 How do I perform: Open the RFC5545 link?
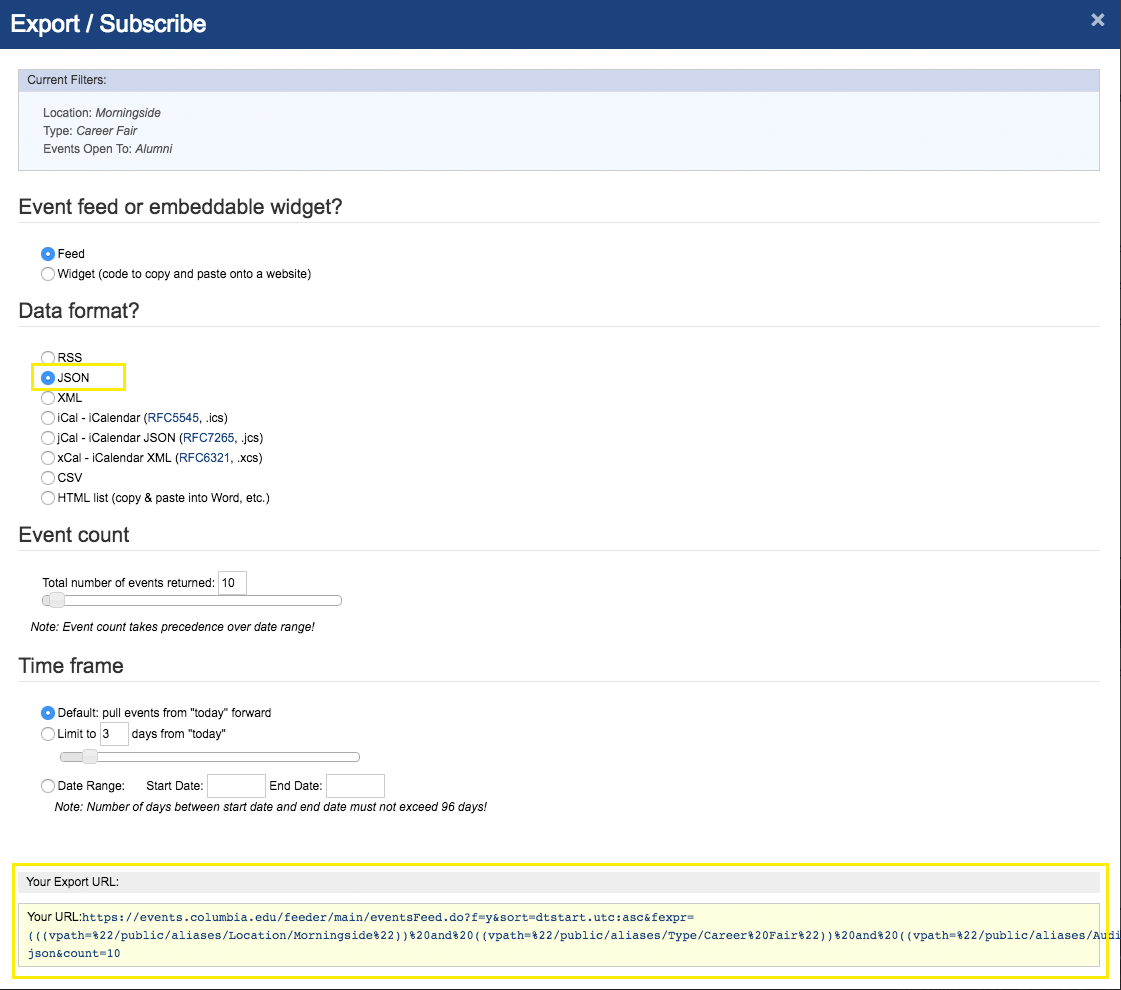(x=173, y=417)
